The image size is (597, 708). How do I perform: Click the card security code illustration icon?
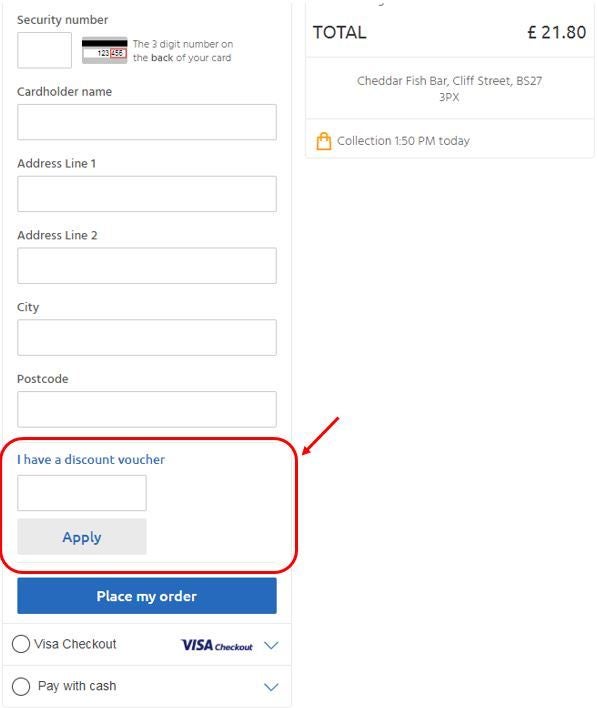point(104,51)
